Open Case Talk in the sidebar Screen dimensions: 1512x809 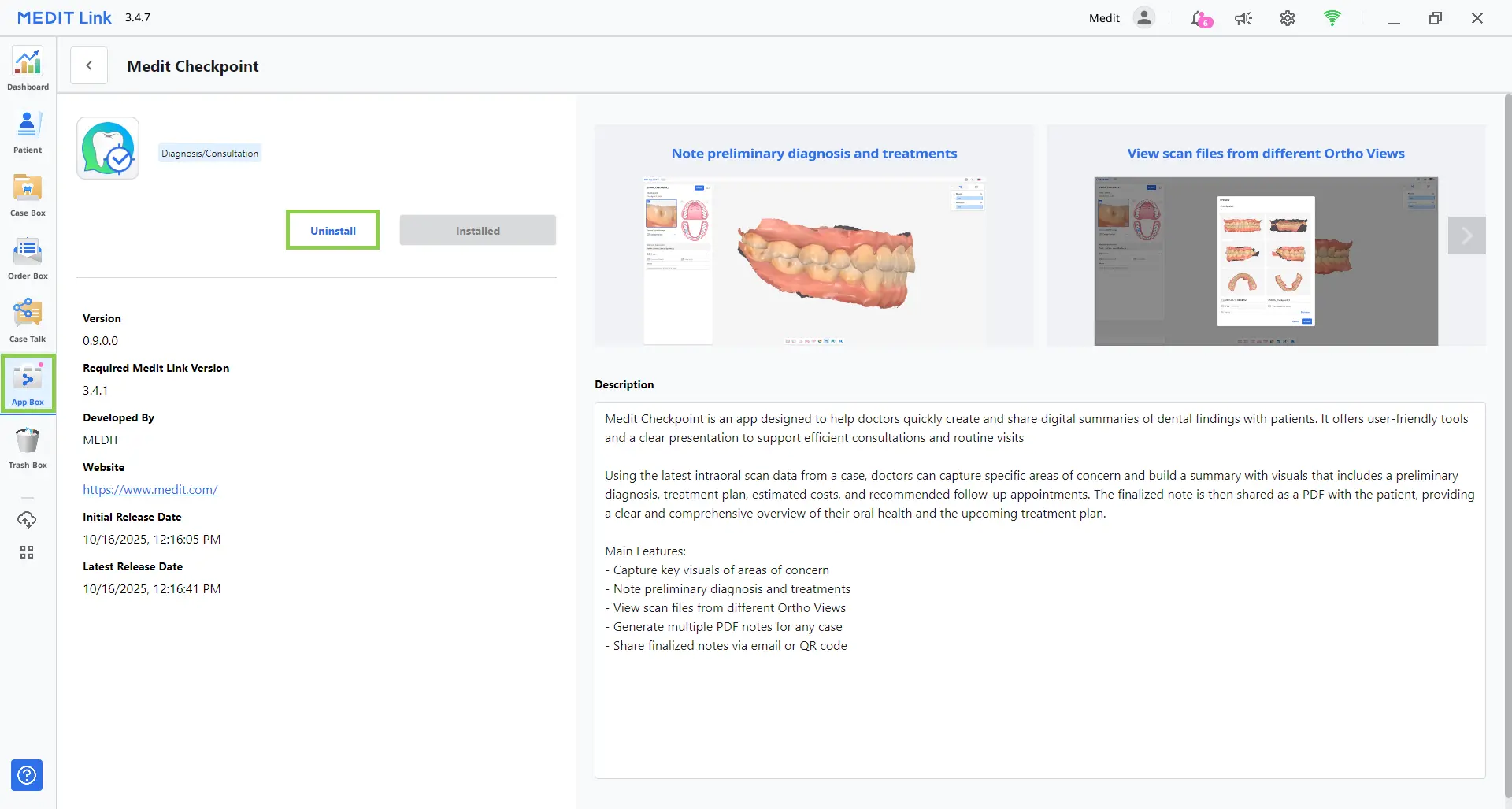point(28,321)
